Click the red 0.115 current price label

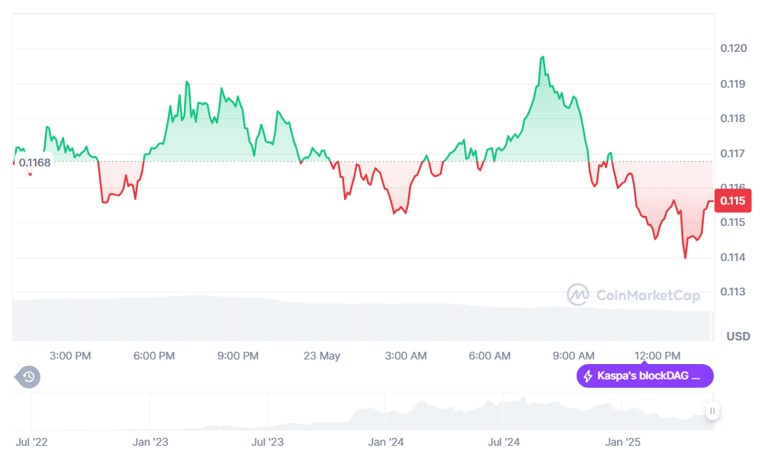[x=733, y=201]
